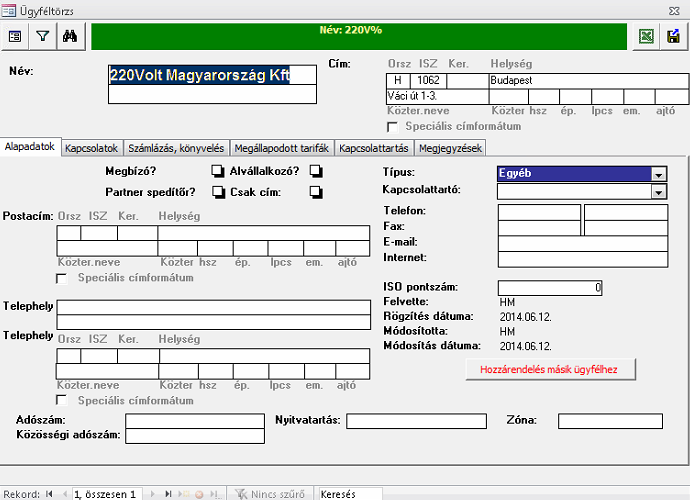Click the Ügyféltörzs window form icon
Image resolution: width=690 pixels, height=500 pixels.
click(x=8, y=10)
